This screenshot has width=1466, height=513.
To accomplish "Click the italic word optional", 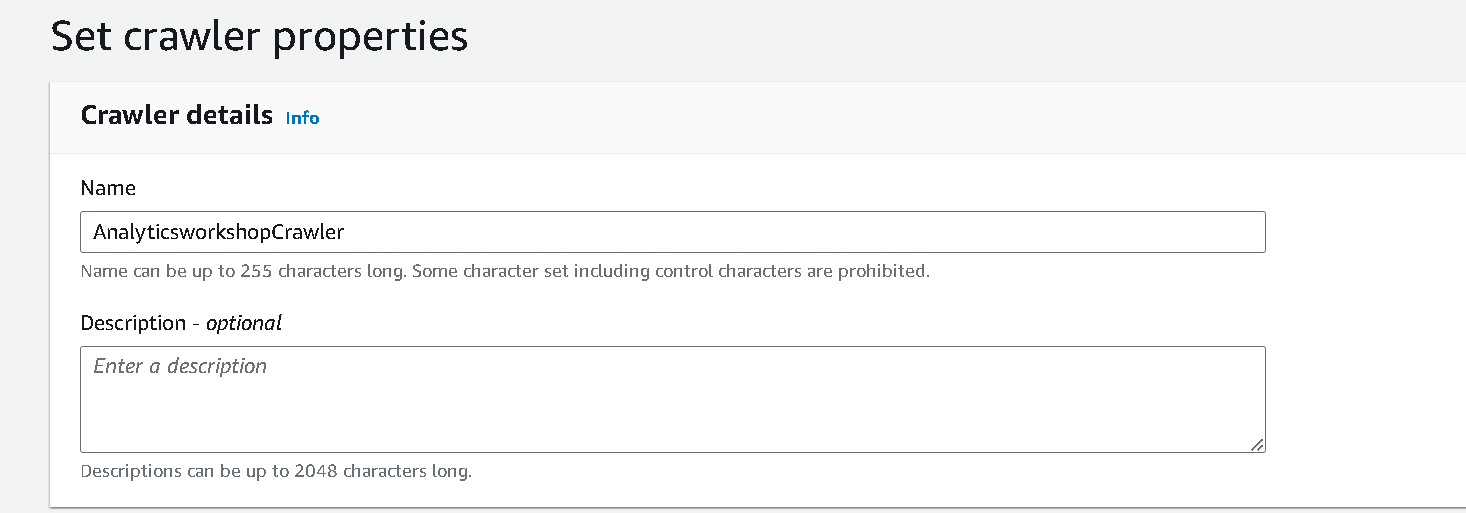I will coord(244,323).
